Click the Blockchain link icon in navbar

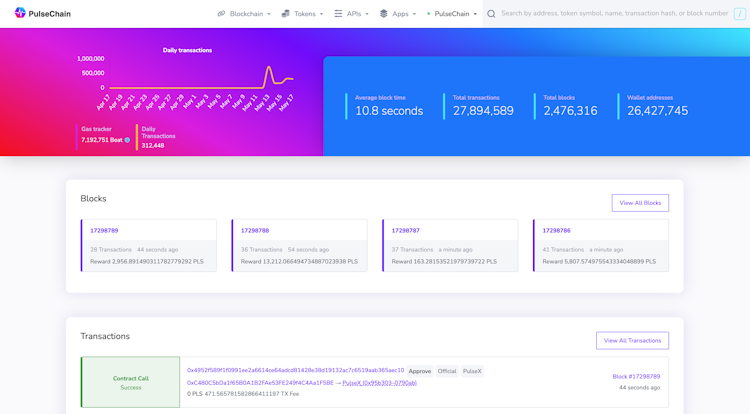pyautogui.click(x=221, y=14)
